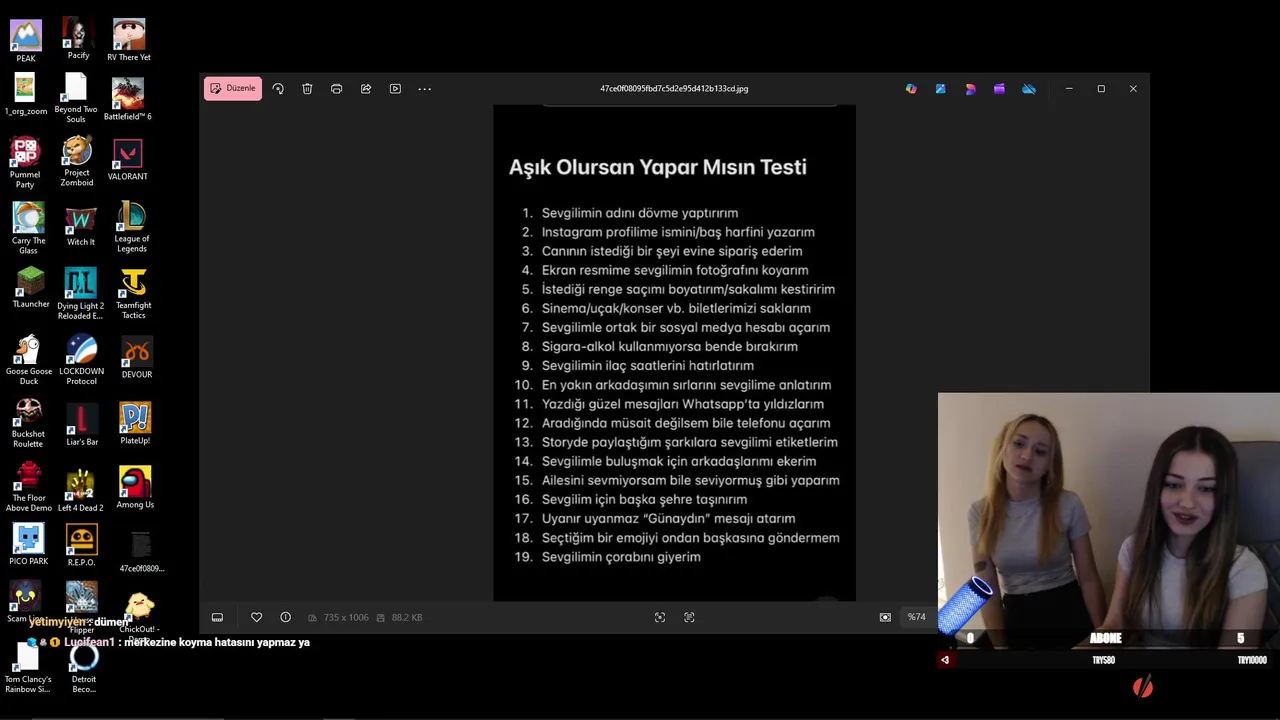The width and height of the screenshot is (1280, 720).
Task: Click the actual-size zoom icon beside fit icon
Action: [x=689, y=617]
